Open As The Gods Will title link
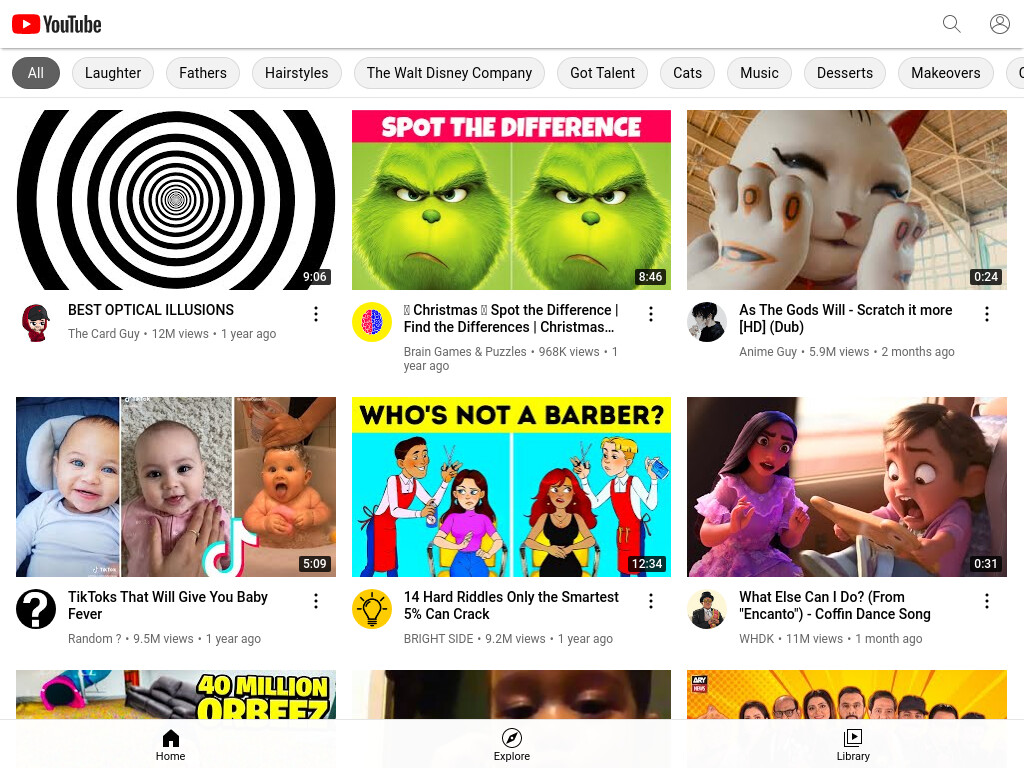 click(x=846, y=319)
